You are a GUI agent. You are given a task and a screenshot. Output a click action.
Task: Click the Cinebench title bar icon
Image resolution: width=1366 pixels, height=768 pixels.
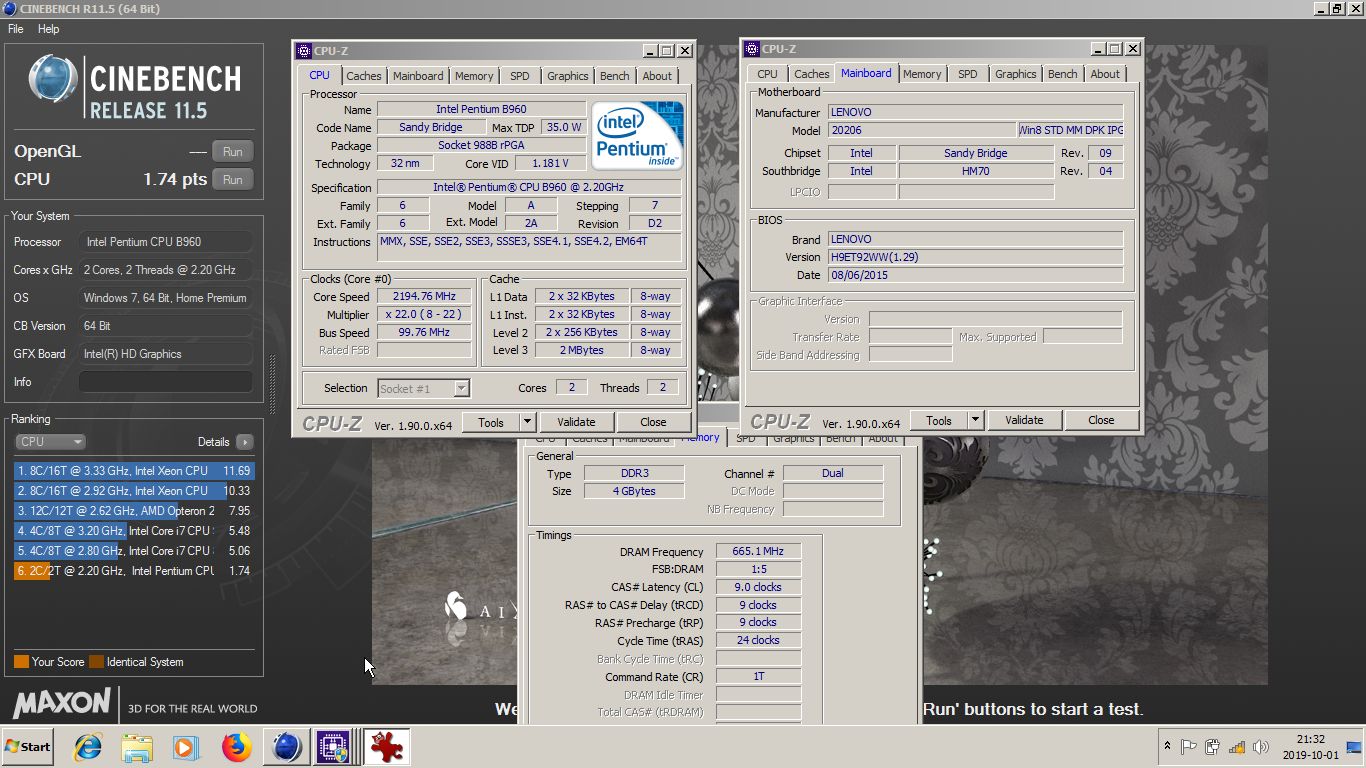click(9, 9)
